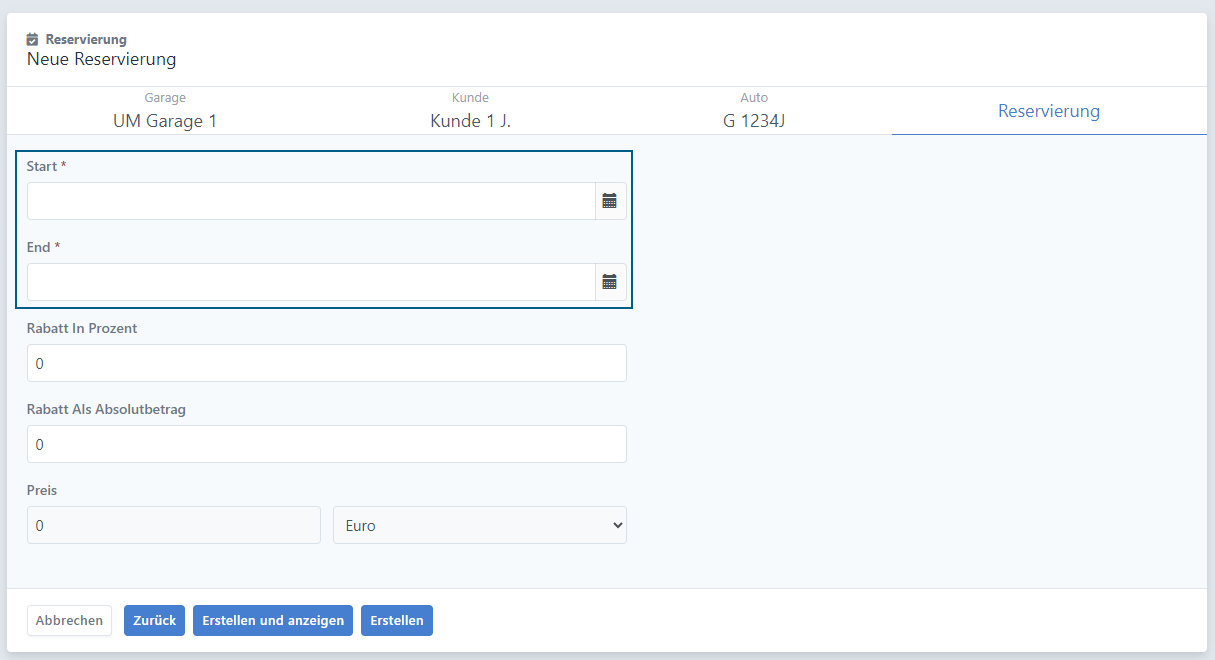The image size is (1215, 660).
Task: Click the Rabatt Als Absolutbetrag label
Action: pos(106,409)
